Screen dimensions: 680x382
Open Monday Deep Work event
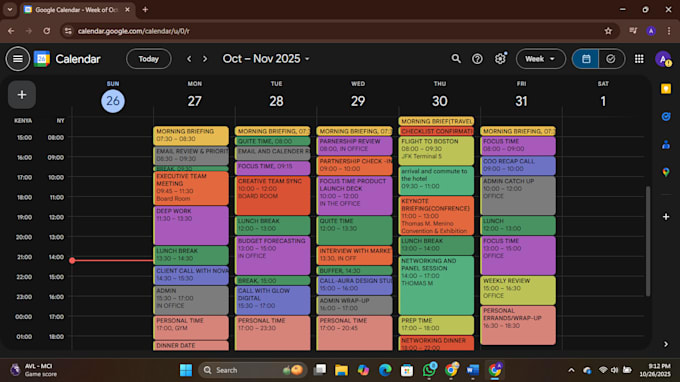click(x=191, y=225)
